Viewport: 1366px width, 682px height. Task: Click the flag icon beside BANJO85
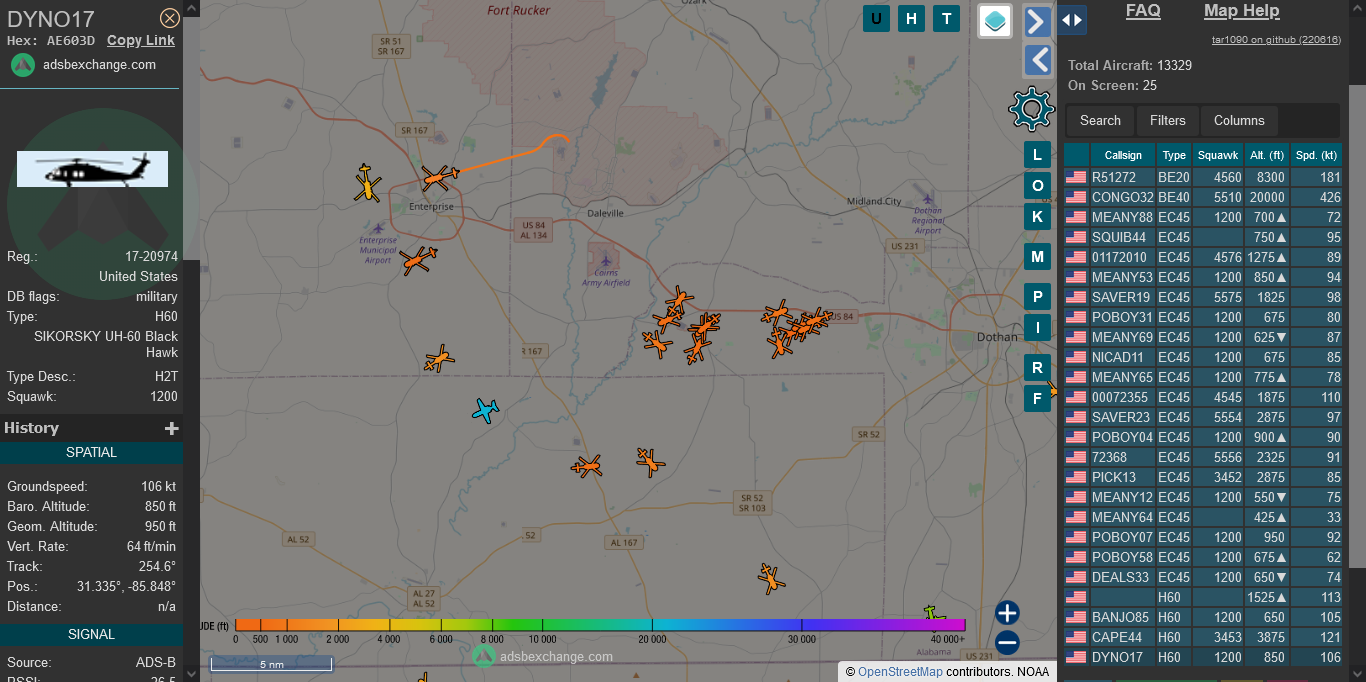click(1076, 617)
